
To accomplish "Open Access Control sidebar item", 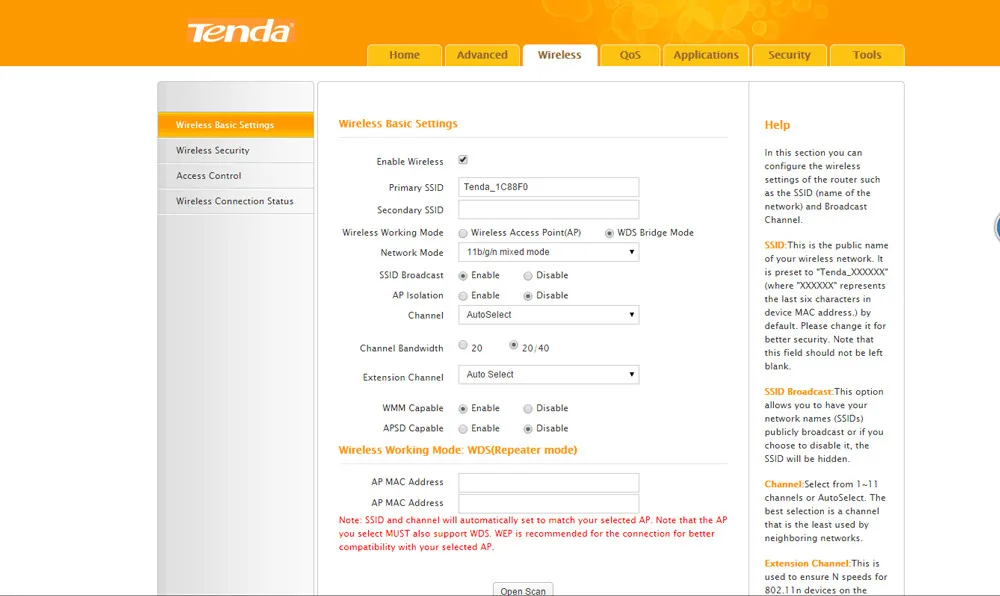I will tap(235, 176).
